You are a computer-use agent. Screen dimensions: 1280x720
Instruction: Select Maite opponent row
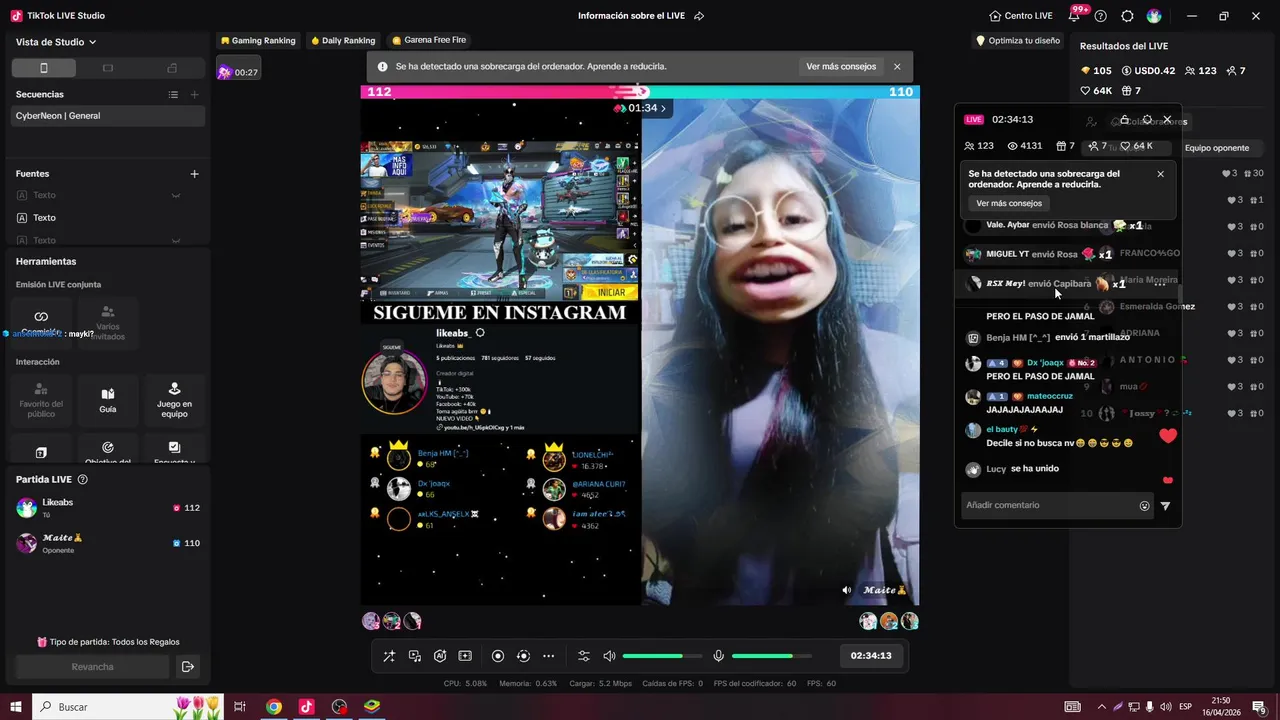(108, 543)
